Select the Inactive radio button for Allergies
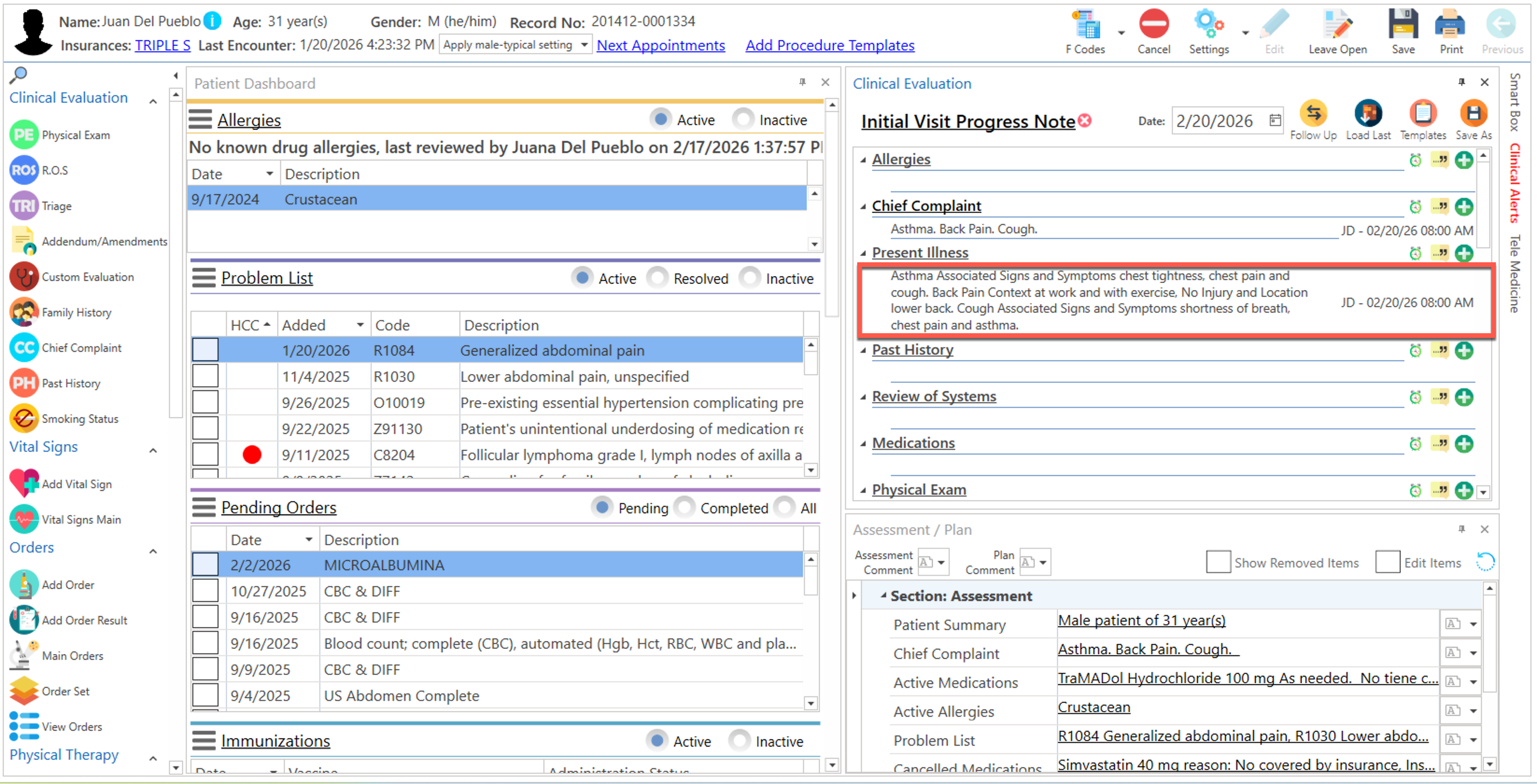1537x784 pixels. click(x=743, y=119)
